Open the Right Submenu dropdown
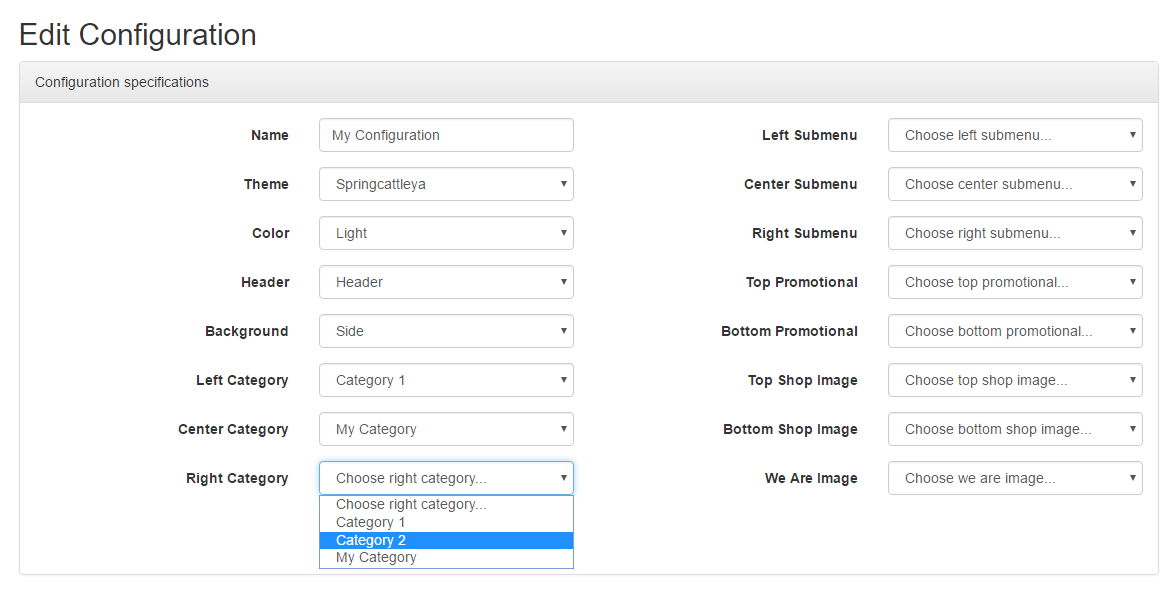 point(1016,233)
